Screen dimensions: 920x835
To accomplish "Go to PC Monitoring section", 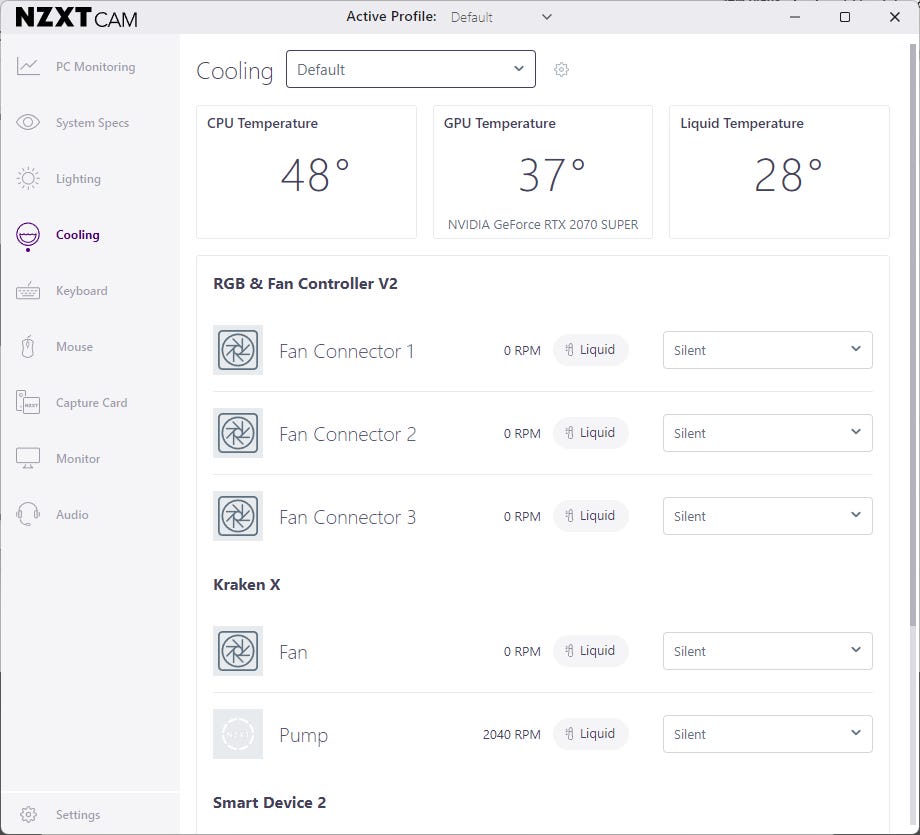I will click(96, 67).
